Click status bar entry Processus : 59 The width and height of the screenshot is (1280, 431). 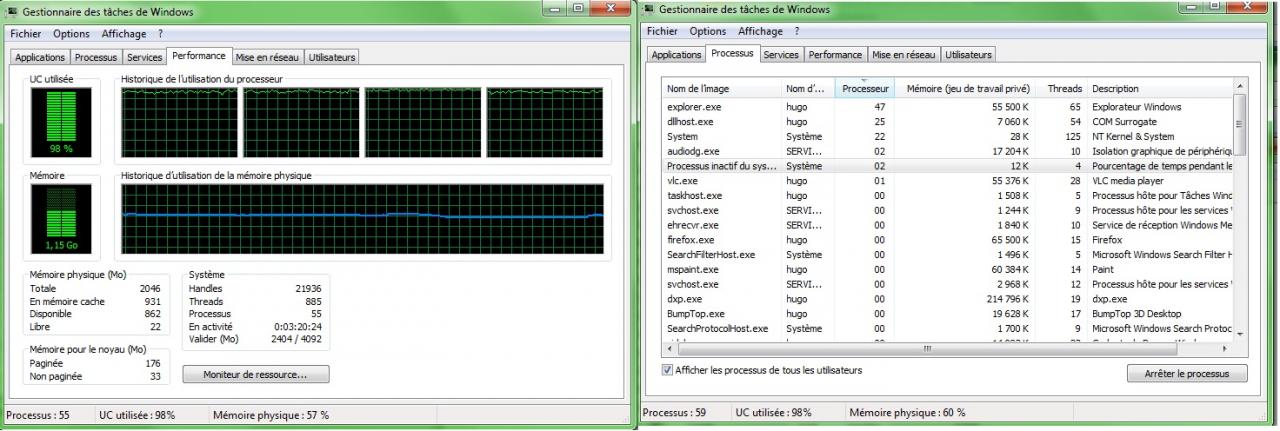point(674,412)
